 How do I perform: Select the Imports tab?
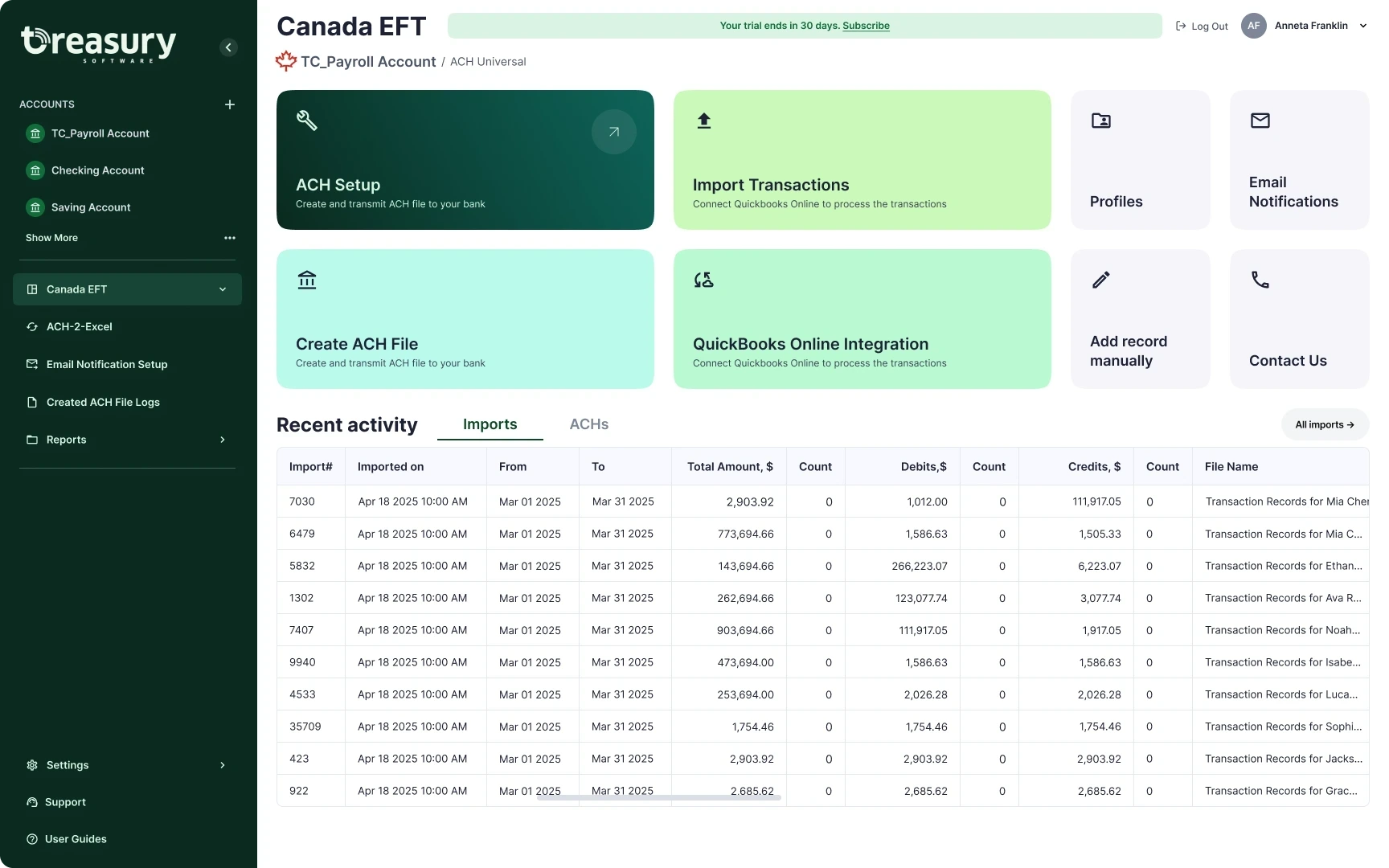[490, 424]
